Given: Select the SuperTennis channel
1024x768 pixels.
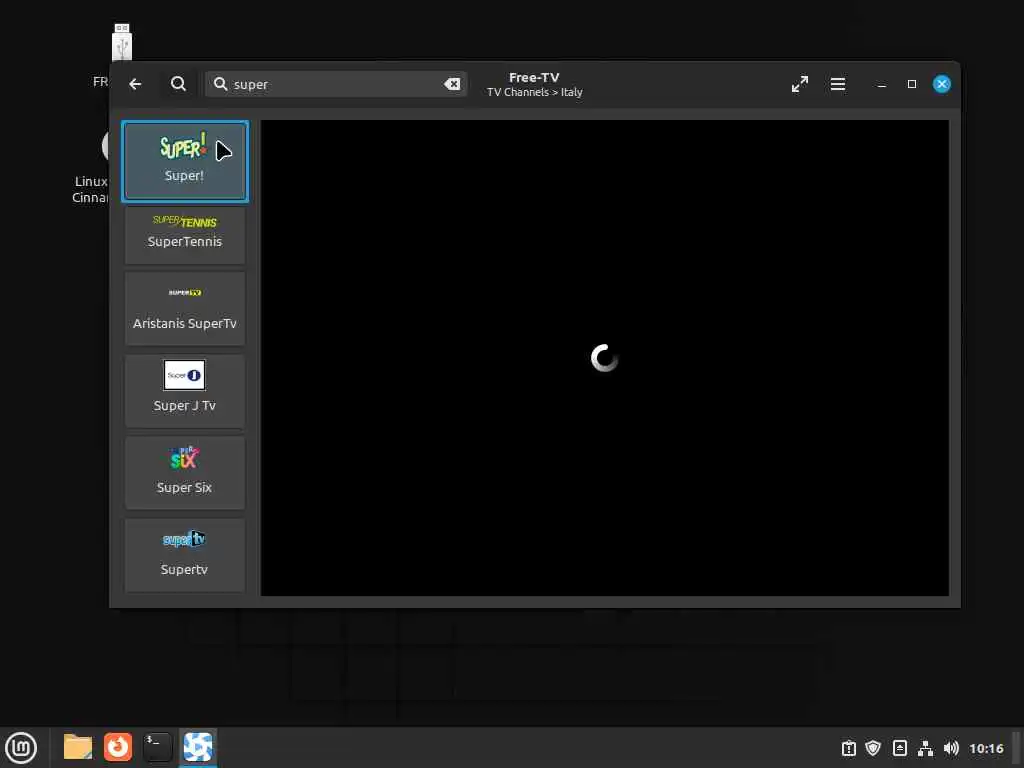Looking at the screenshot, I should click(x=185, y=235).
